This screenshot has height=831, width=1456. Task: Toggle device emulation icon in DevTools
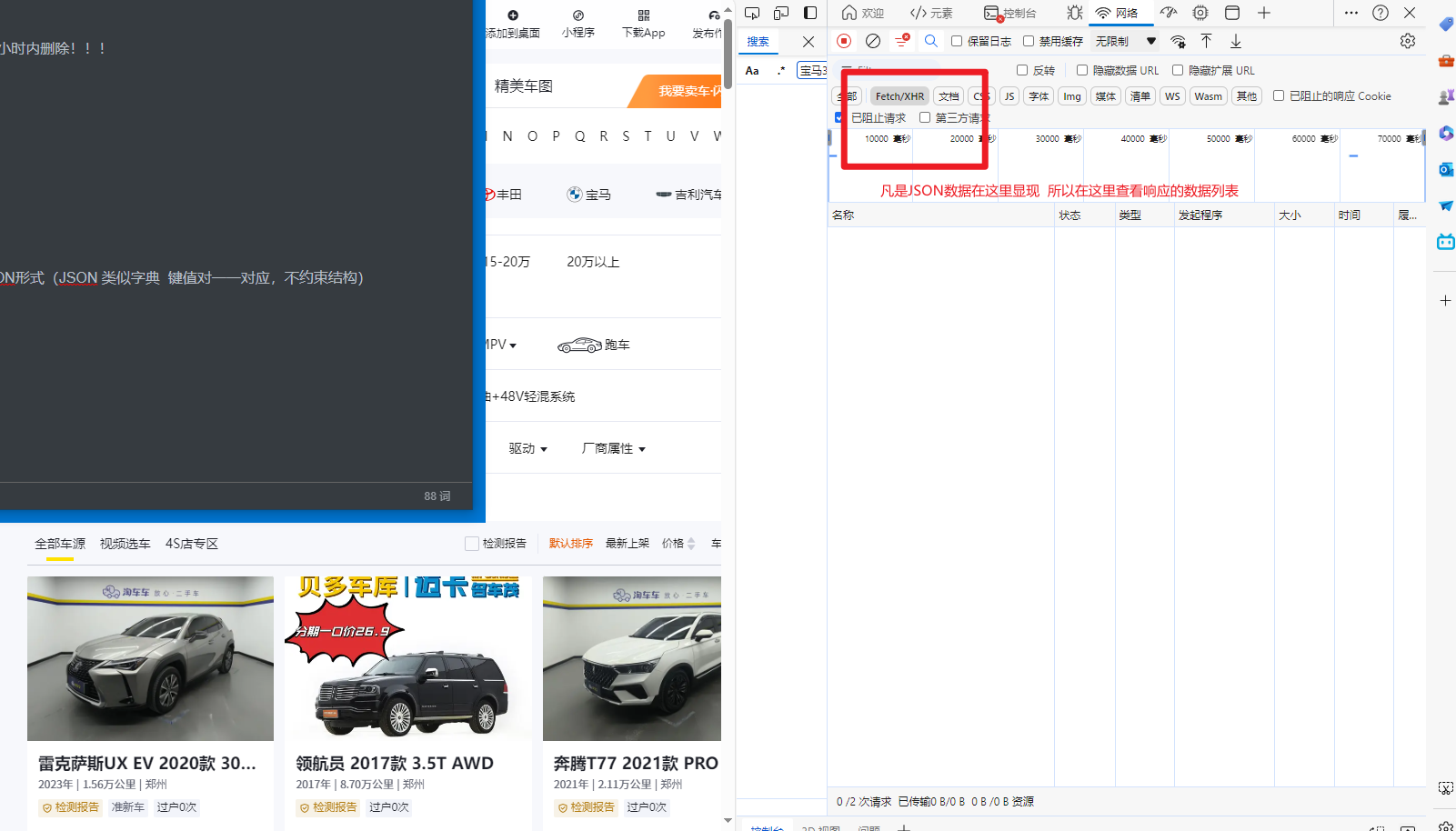(781, 13)
